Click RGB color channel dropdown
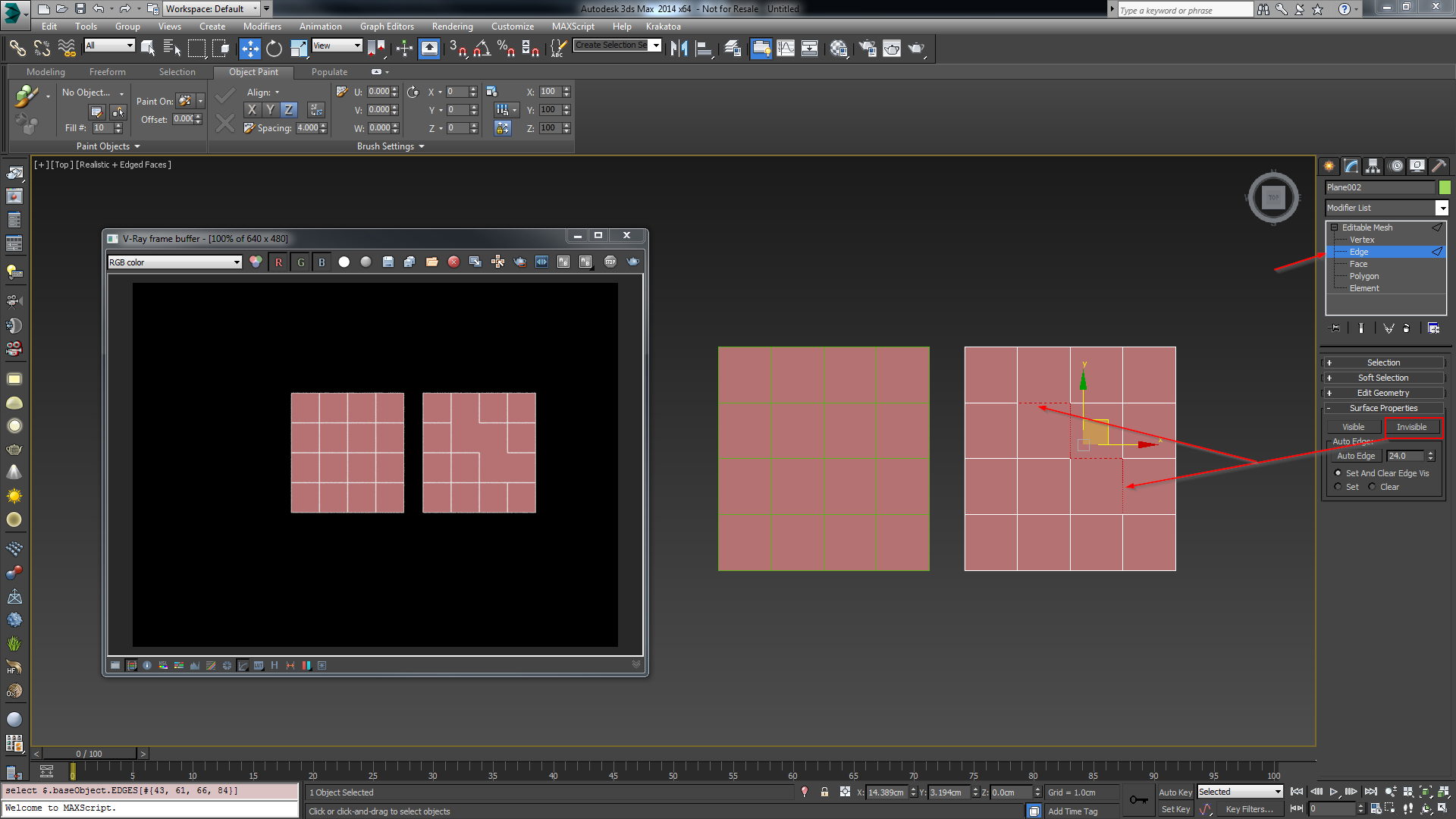Screen dimensions: 1456x819 172,262
